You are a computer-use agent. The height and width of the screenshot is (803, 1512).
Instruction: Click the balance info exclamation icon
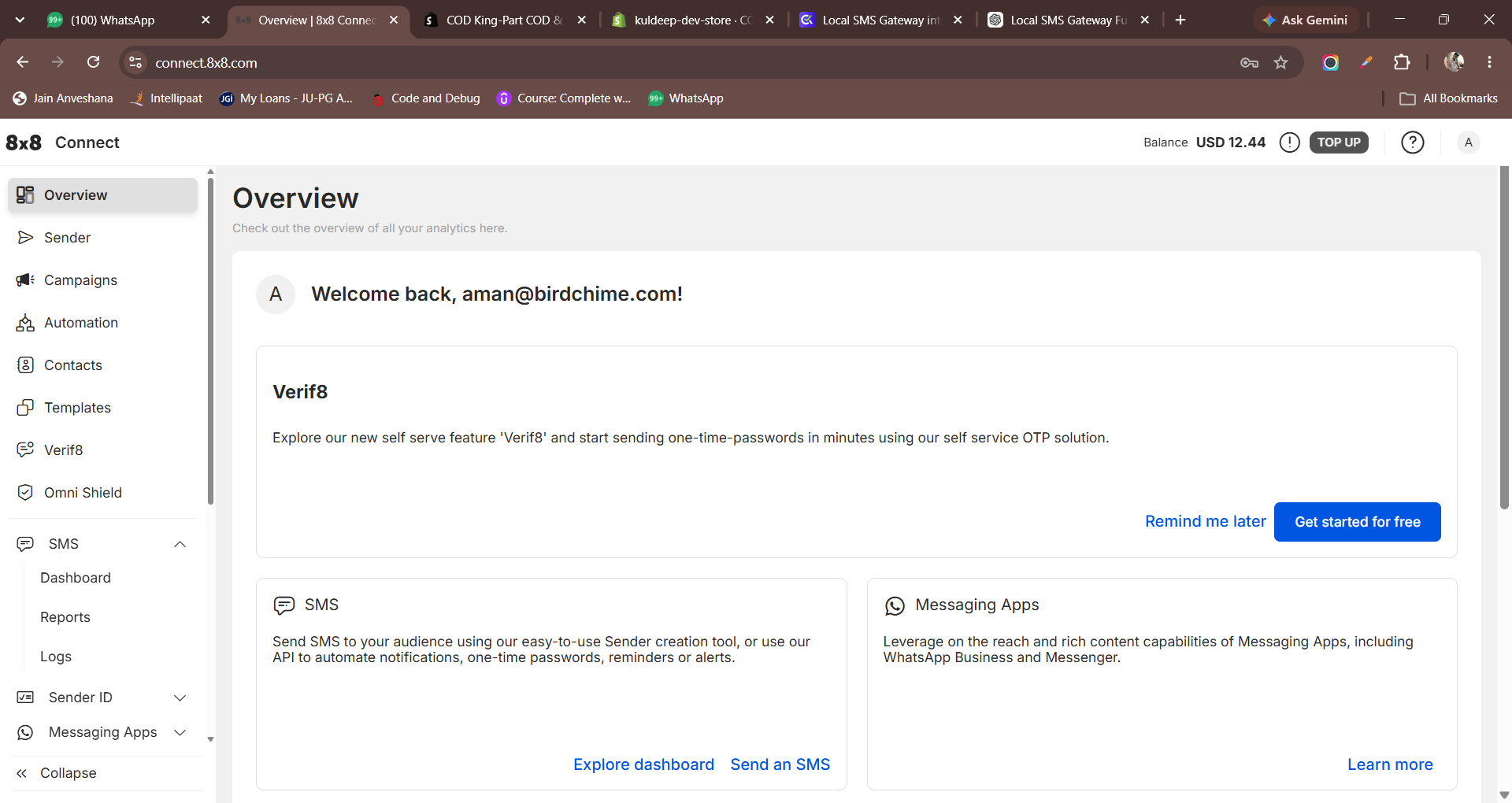(x=1289, y=142)
